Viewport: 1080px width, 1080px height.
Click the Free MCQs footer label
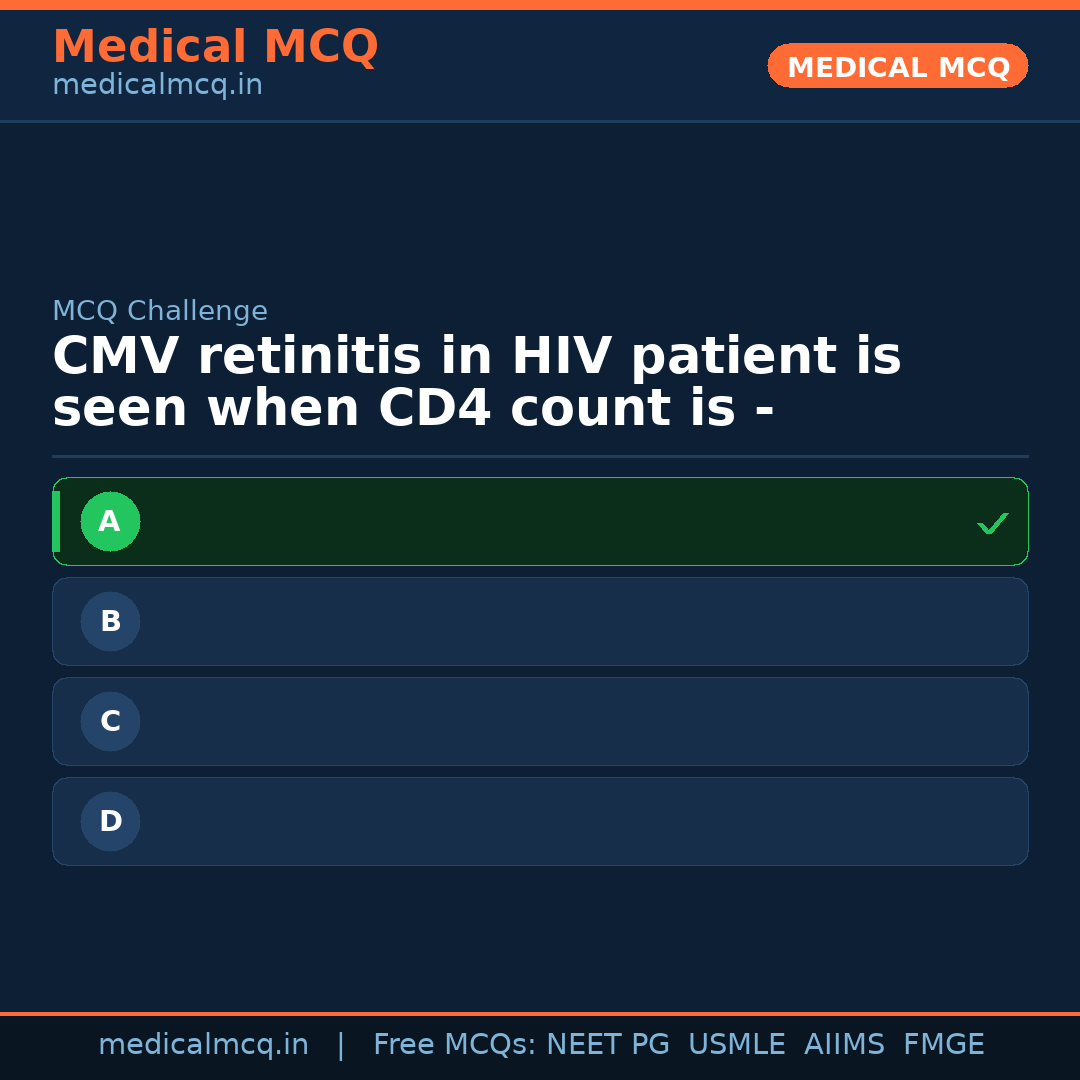click(455, 1045)
